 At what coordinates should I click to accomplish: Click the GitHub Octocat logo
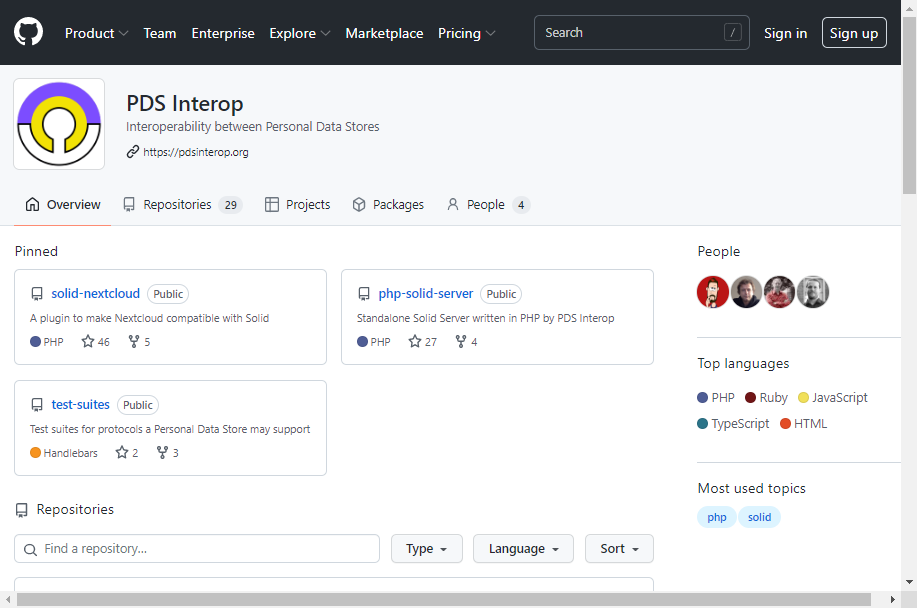coord(28,32)
